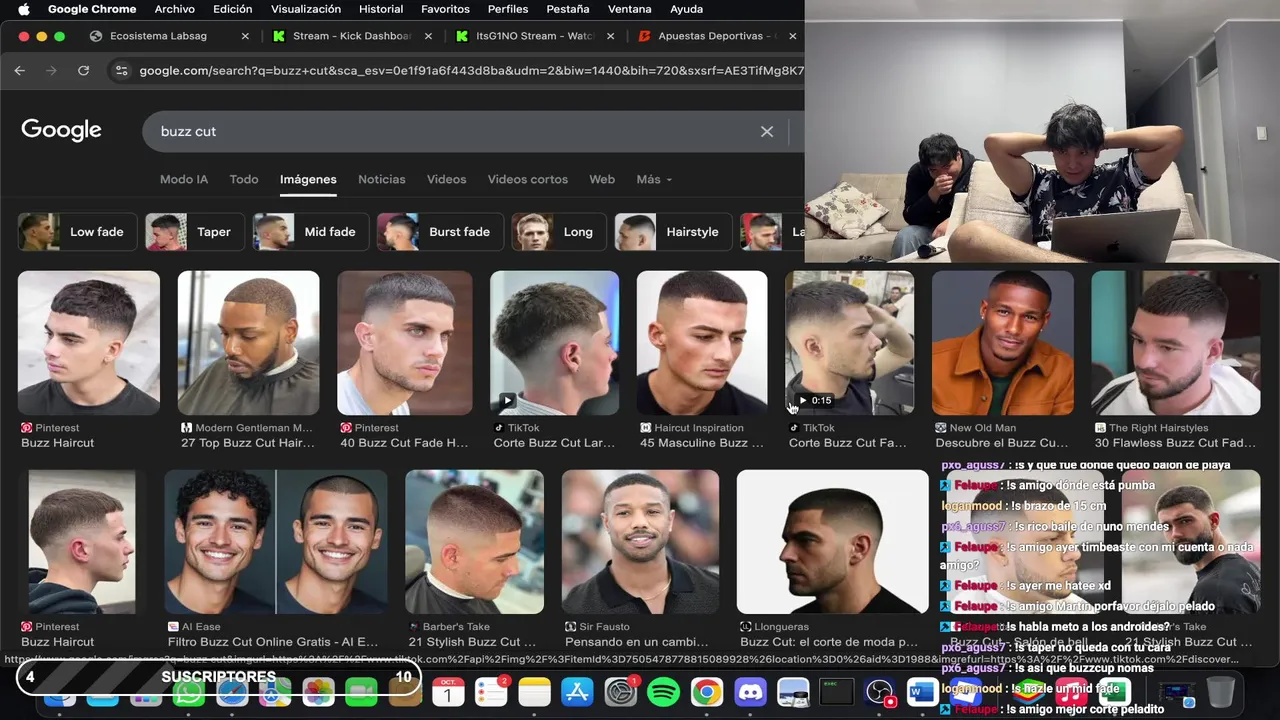Open the Visualización menu

click(306, 9)
